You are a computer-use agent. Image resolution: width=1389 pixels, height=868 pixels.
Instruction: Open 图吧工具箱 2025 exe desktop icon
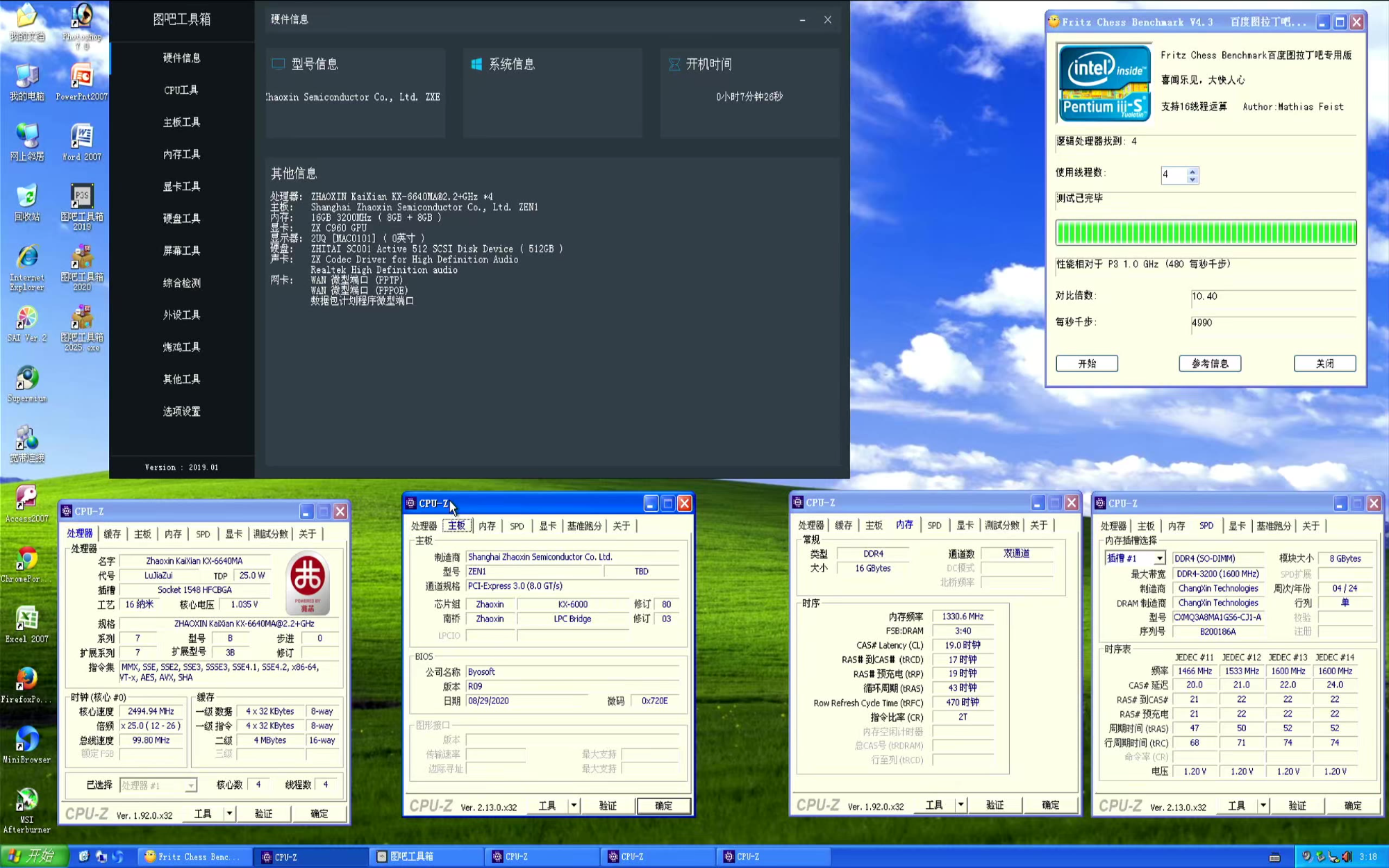tap(82, 328)
